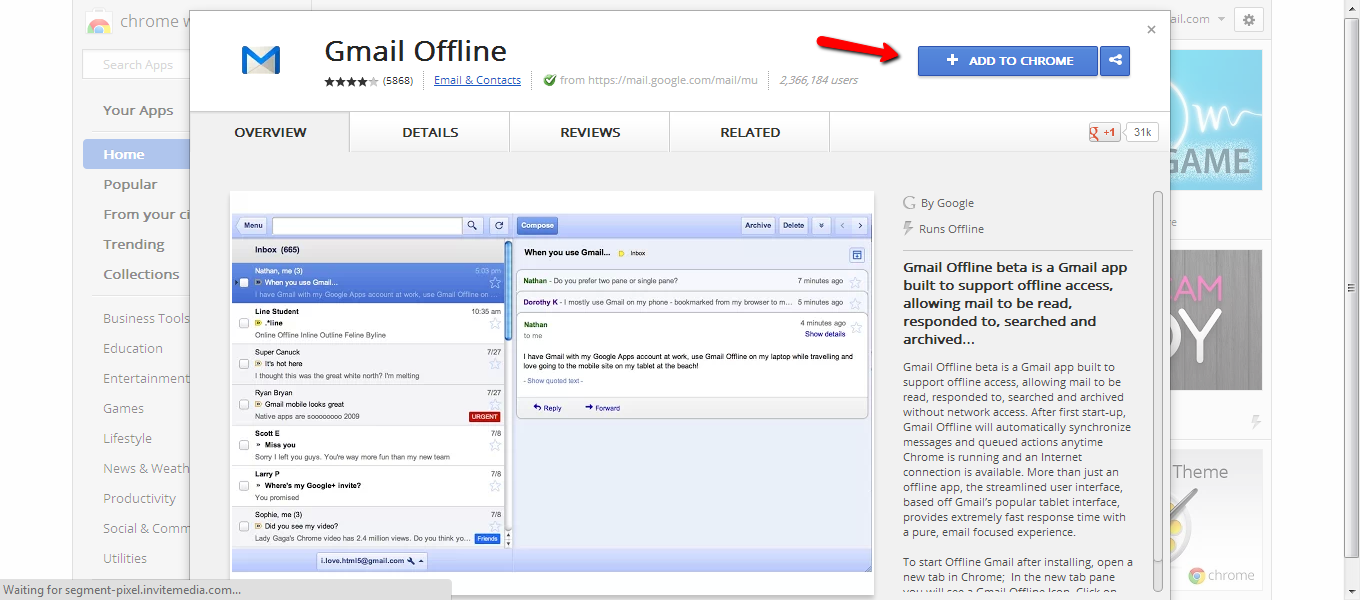Click the green verified checkmark icon
The height and width of the screenshot is (600, 1360).
click(549, 80)
